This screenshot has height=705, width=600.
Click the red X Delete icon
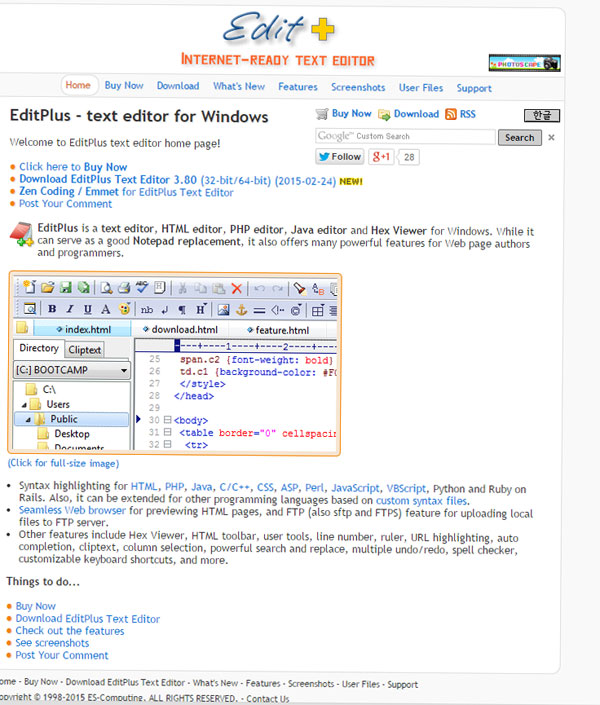click(237, 289)
